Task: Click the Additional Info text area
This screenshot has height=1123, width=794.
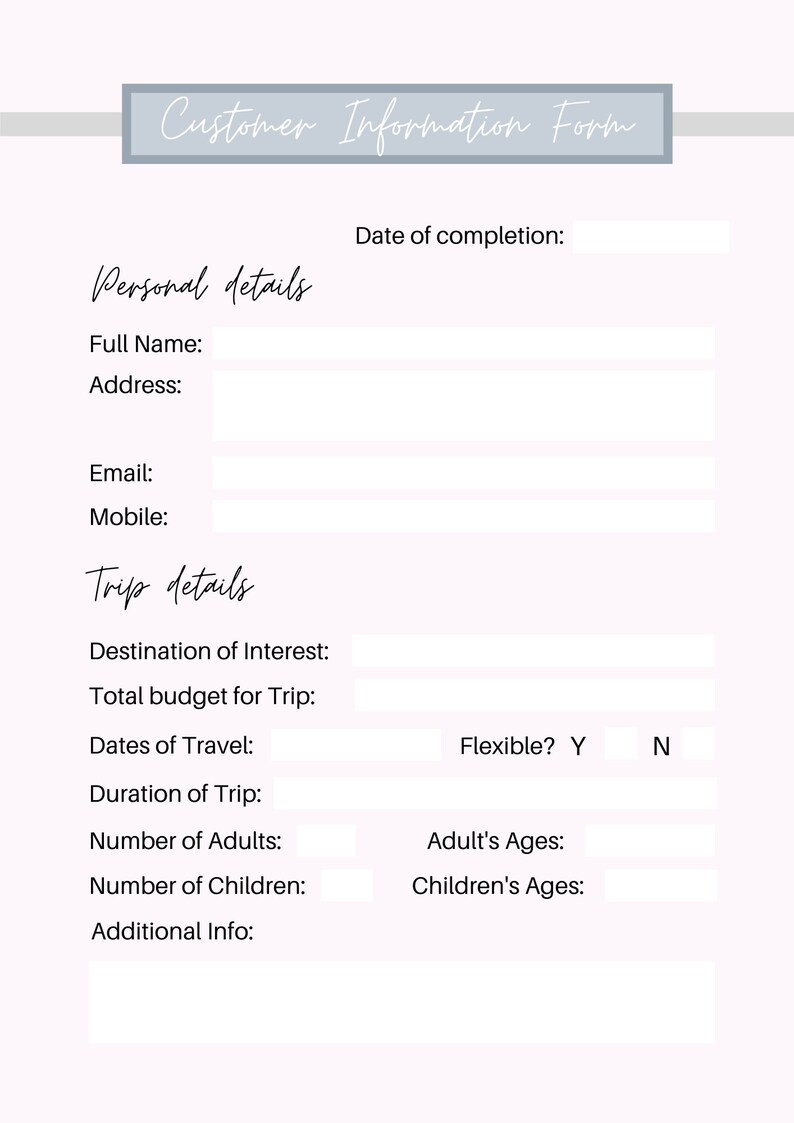Action: coord(402,1002)
